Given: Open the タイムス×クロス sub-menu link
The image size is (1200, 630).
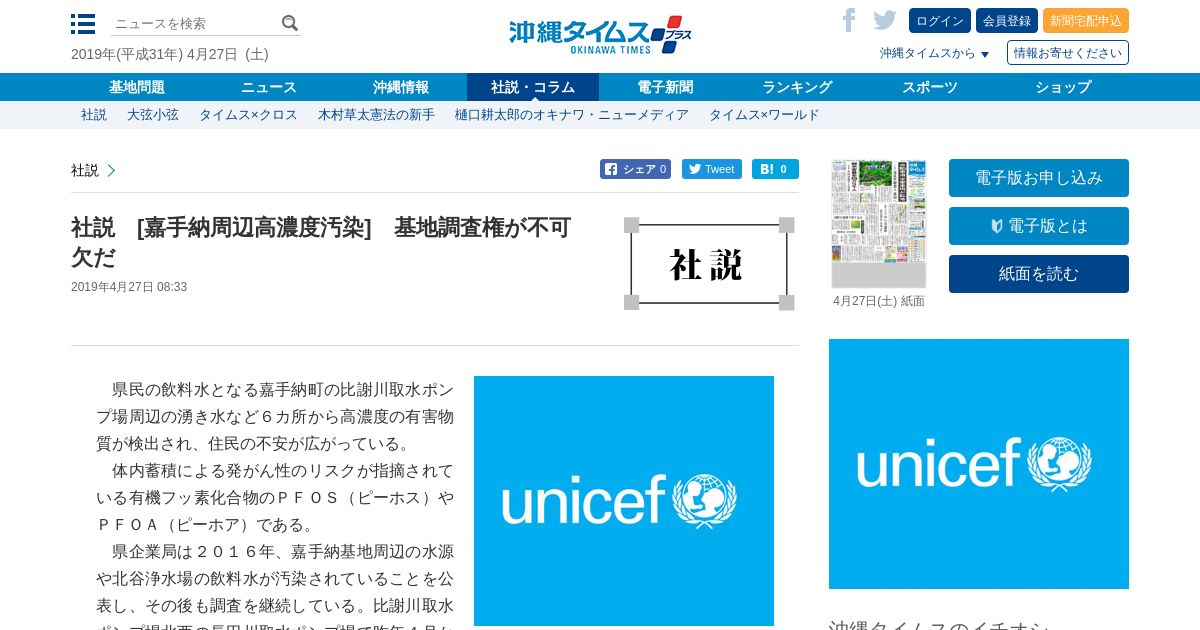Looking at the screenshot, I should point(248,115).
